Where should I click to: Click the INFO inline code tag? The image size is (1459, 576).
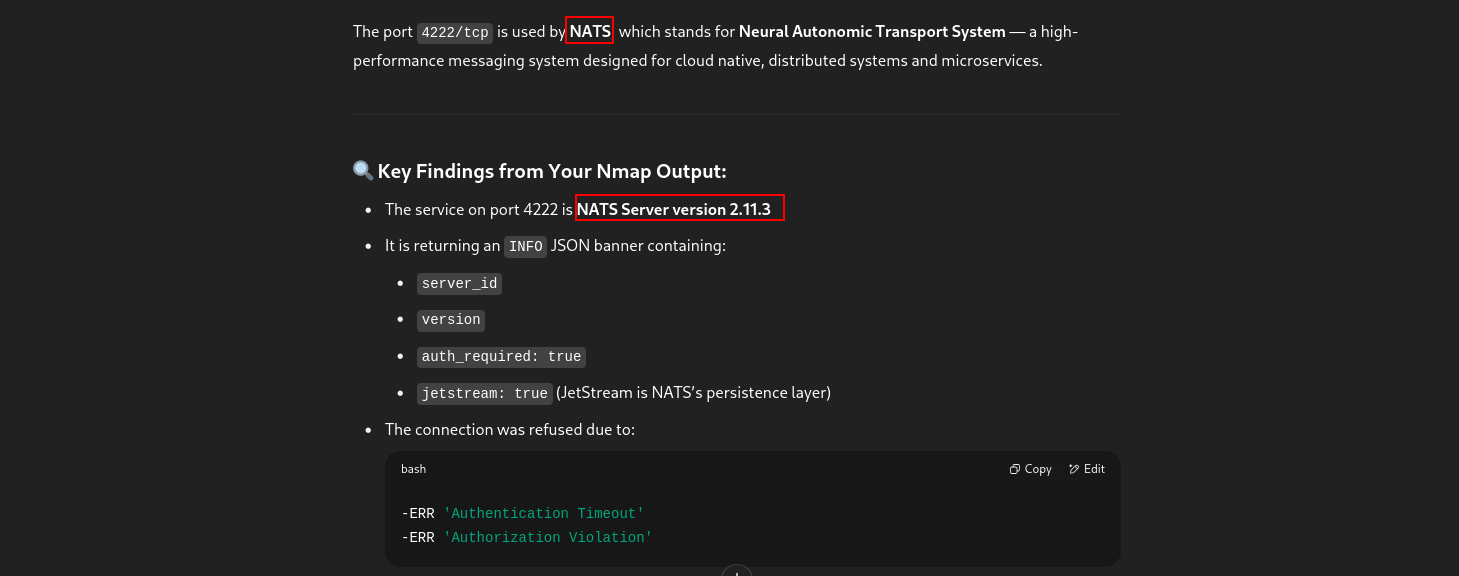click(525, 246)
